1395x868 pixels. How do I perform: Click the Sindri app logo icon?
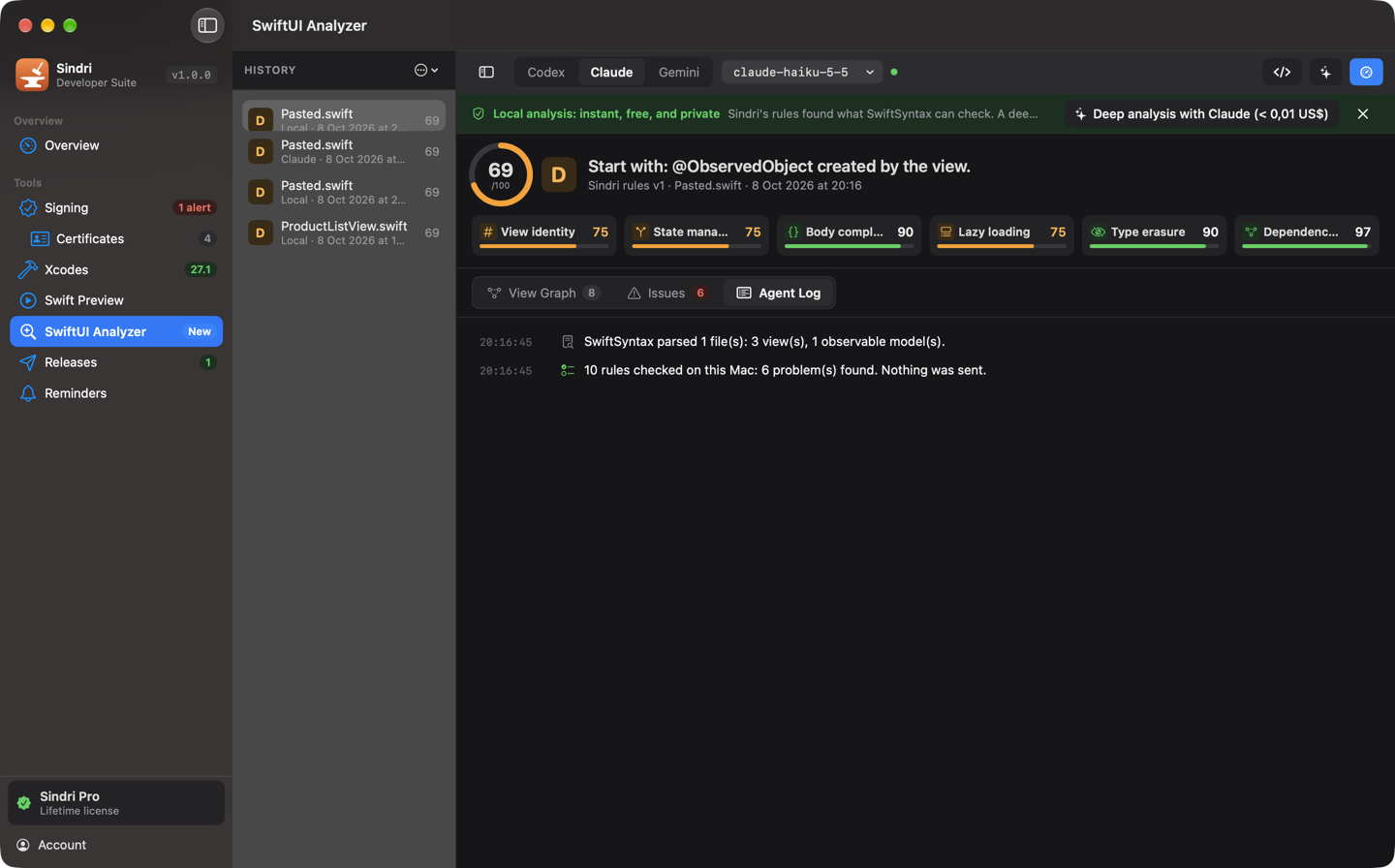click(x=32, y=75)
